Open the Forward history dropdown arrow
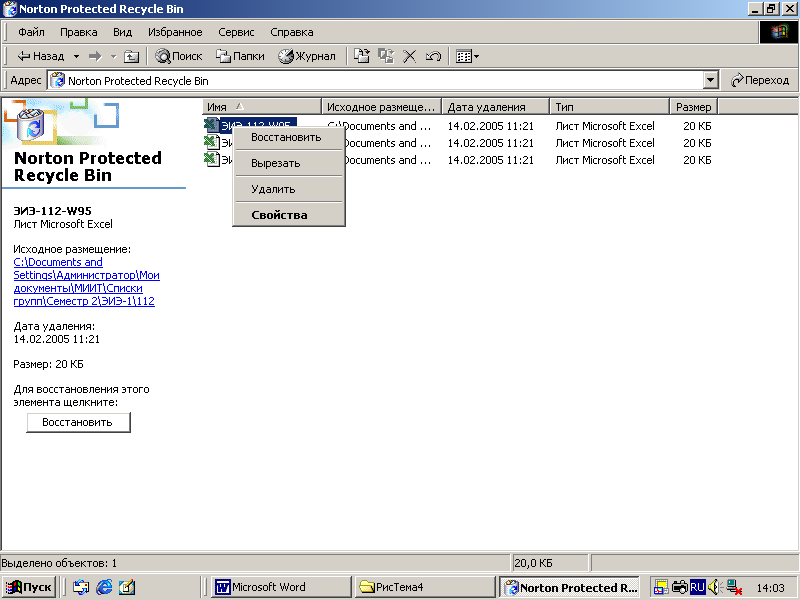 [113, 56]
